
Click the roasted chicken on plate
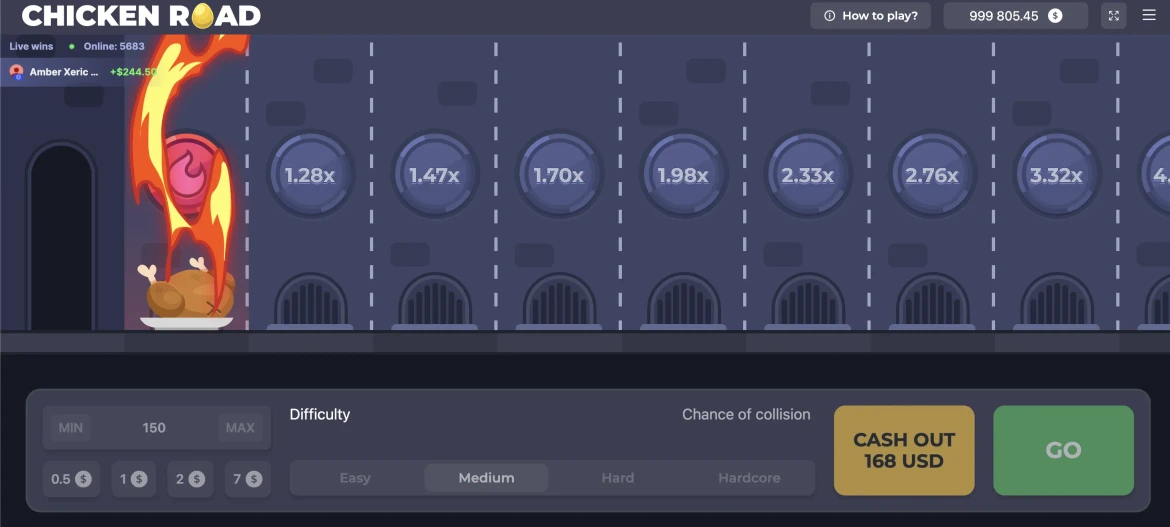coord(187,295)
